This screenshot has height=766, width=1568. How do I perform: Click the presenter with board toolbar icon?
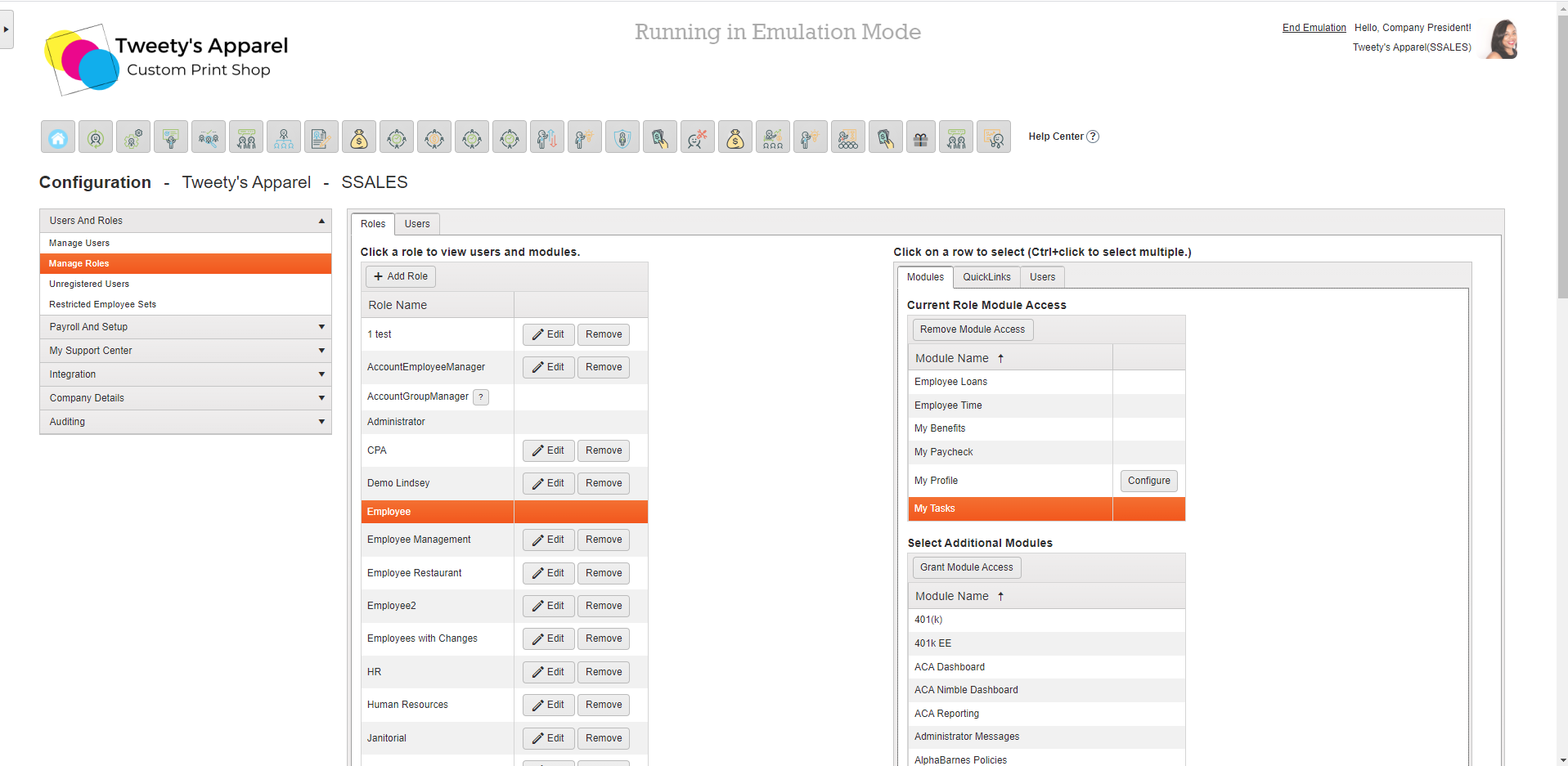tap(171, 137)
